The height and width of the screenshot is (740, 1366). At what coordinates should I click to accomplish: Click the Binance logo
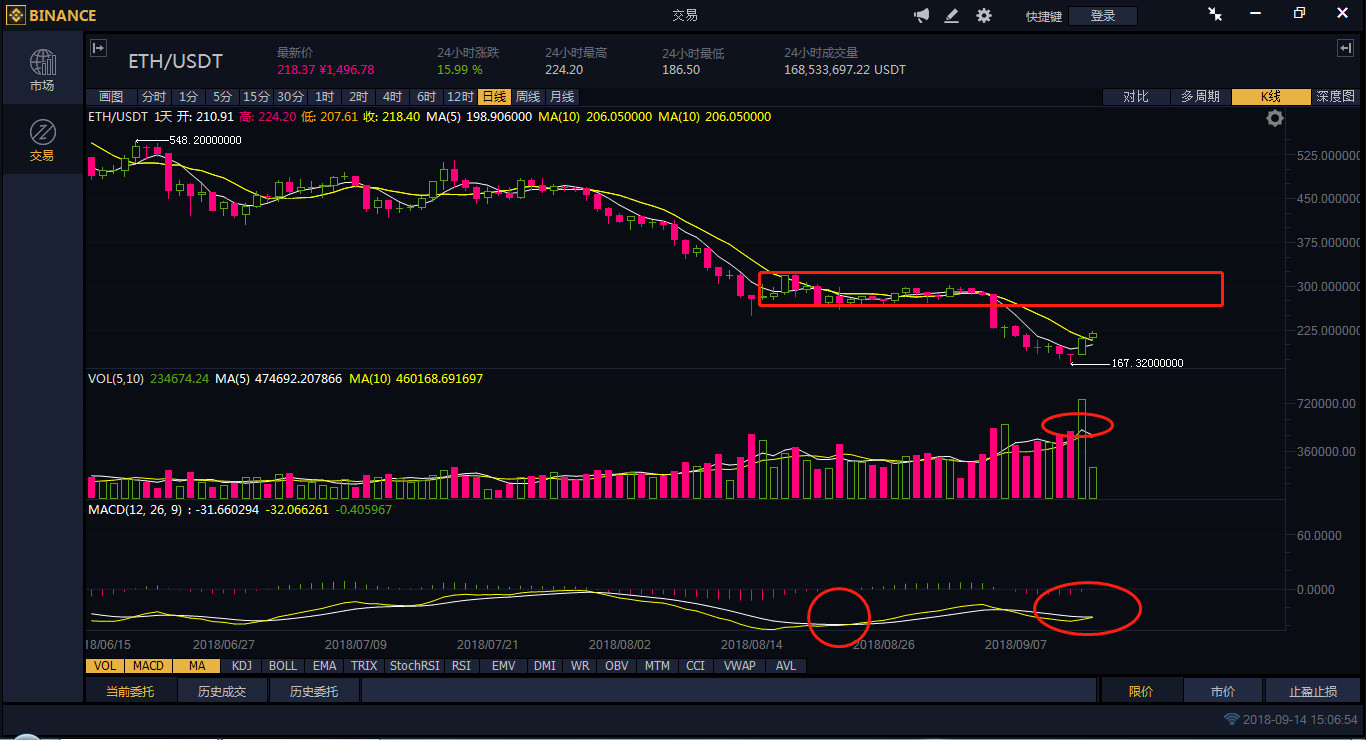[52, 15]
